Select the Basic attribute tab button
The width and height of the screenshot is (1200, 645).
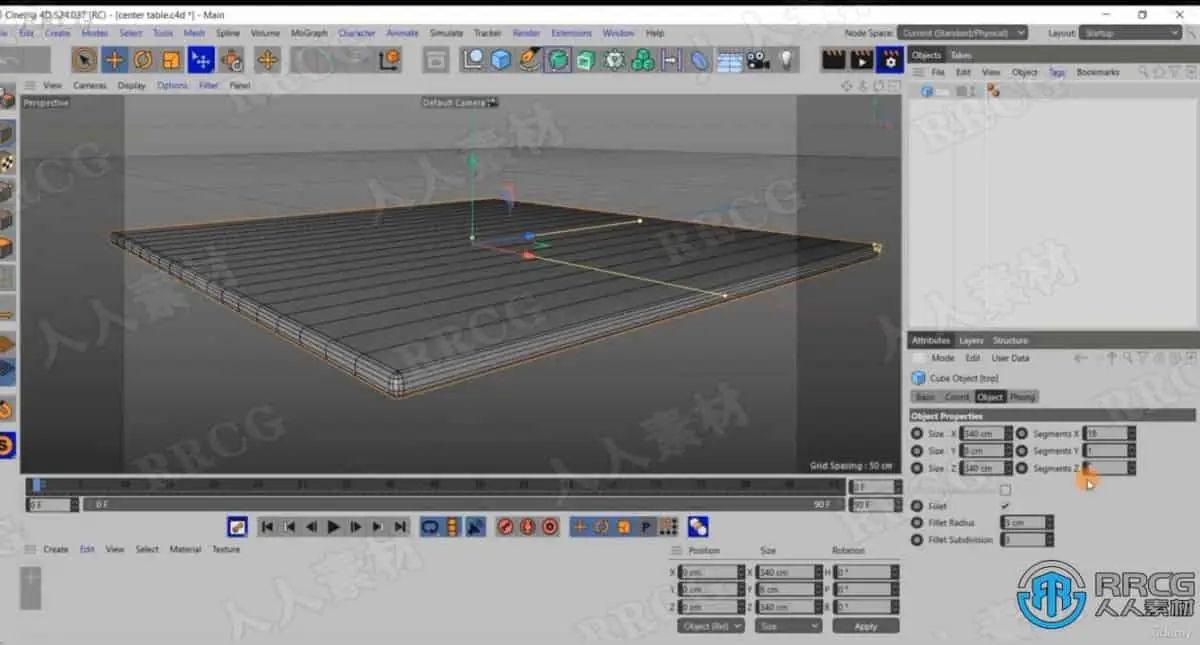tap(925, 397)
